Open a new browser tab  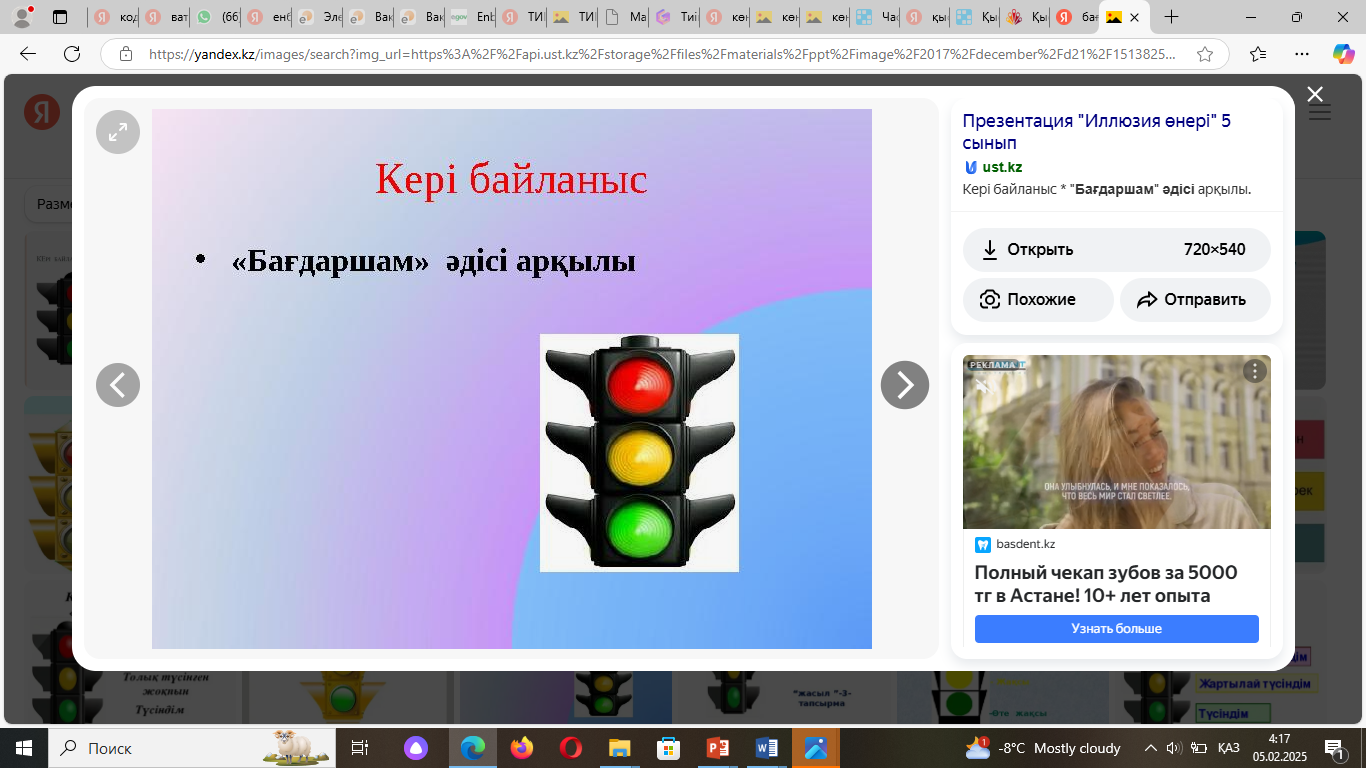[1172, 17]
